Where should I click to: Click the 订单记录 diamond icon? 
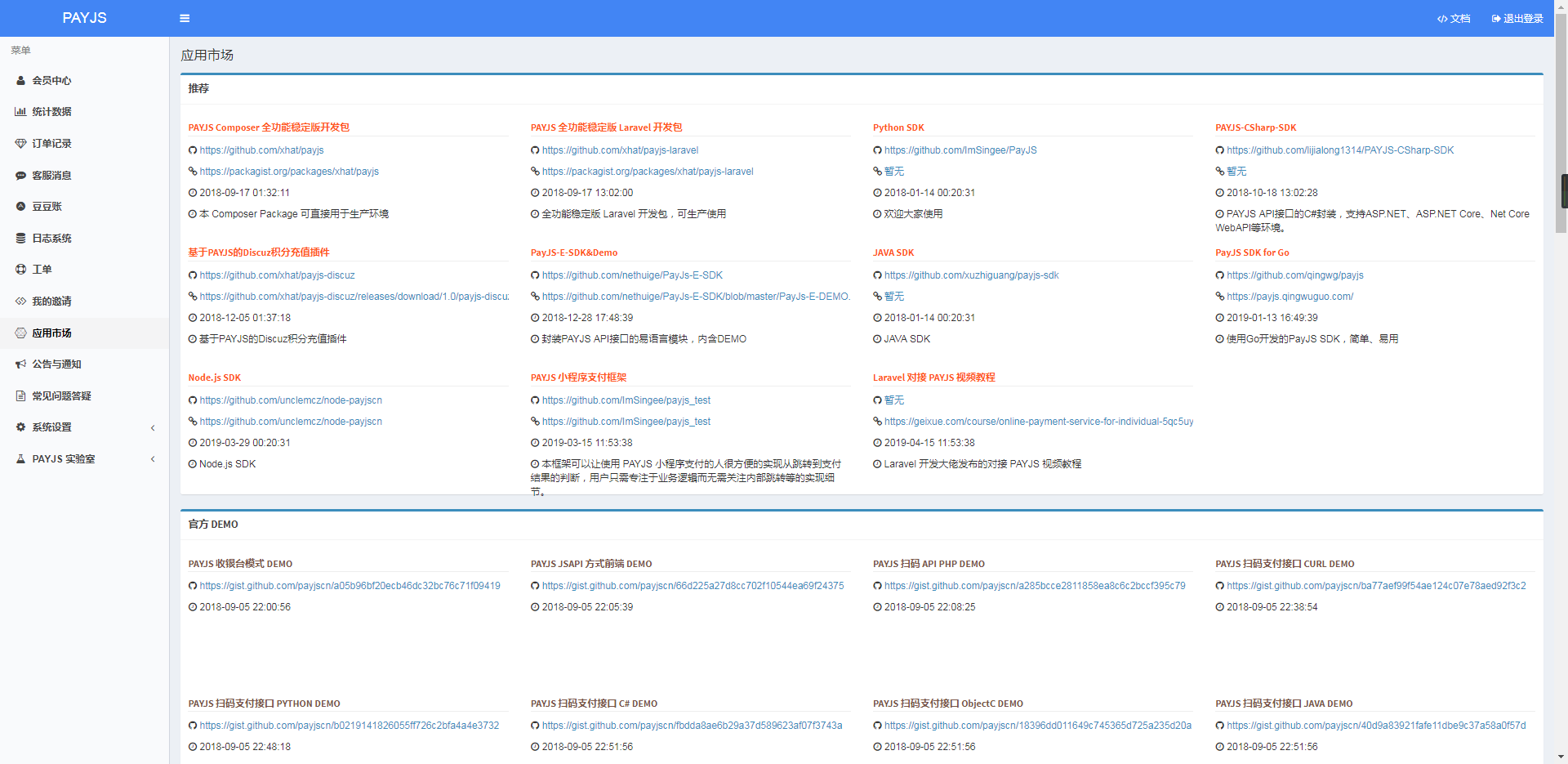pos(21,144)
